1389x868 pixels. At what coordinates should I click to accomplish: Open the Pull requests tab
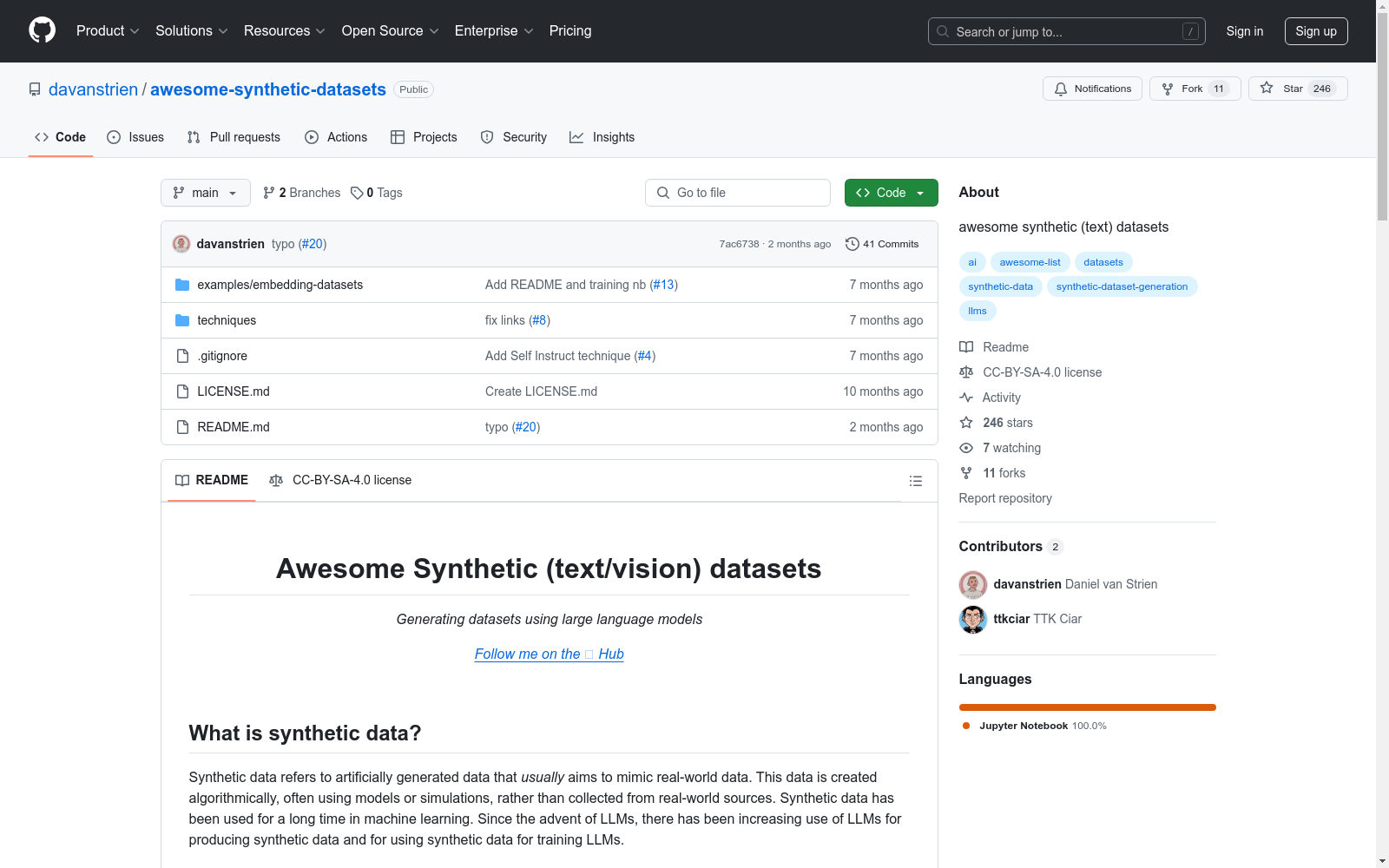point(234,137)
